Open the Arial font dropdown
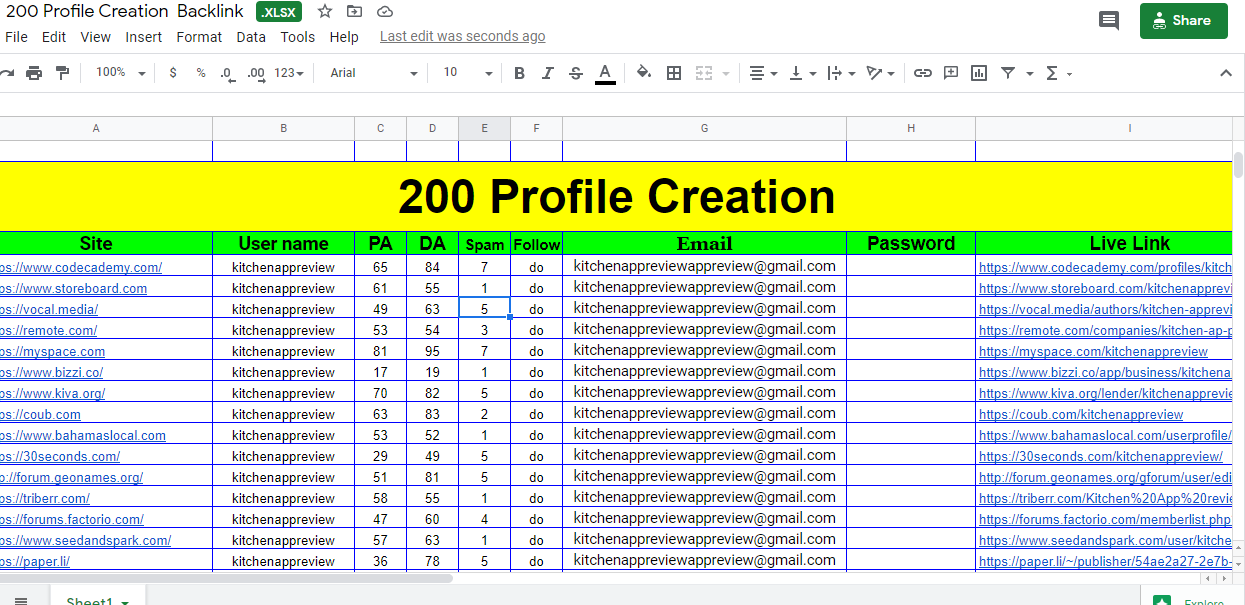The height and width of the screenshot is (605, 1245). [x=373, y=73]
